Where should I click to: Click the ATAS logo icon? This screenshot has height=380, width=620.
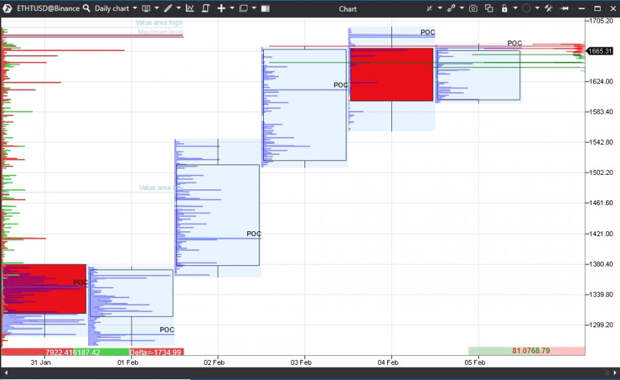pyautogui.click(x=7, y=8)
